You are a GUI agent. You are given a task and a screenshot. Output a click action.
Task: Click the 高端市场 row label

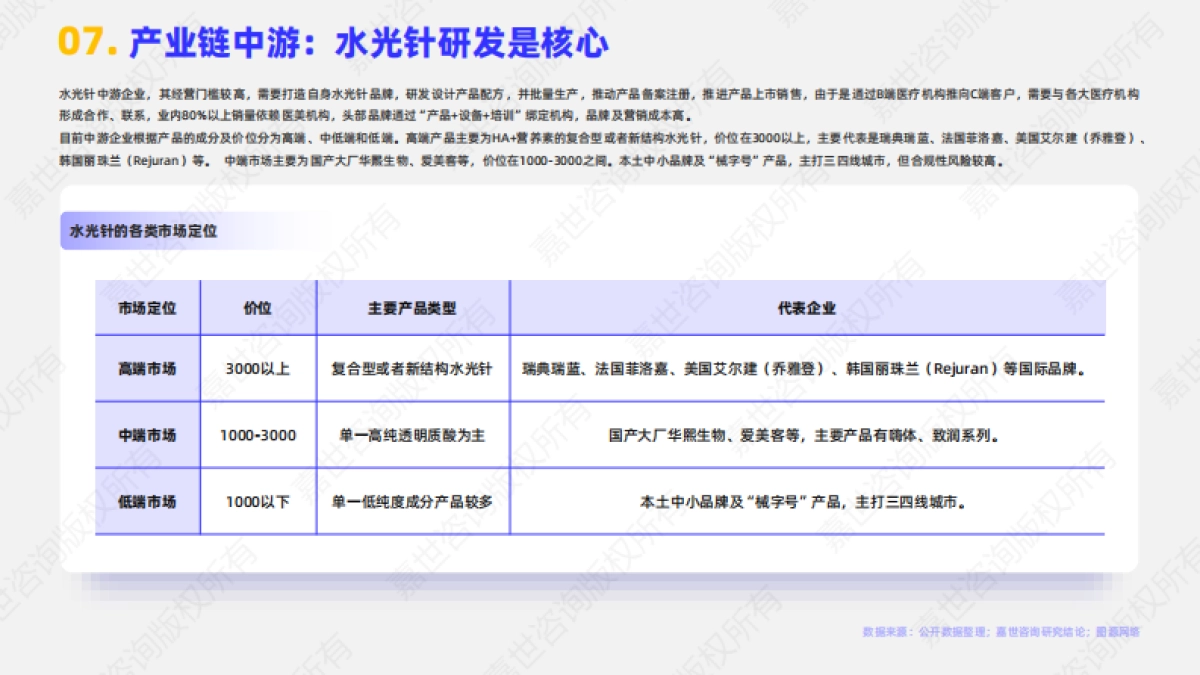click(x=147, y=368)
